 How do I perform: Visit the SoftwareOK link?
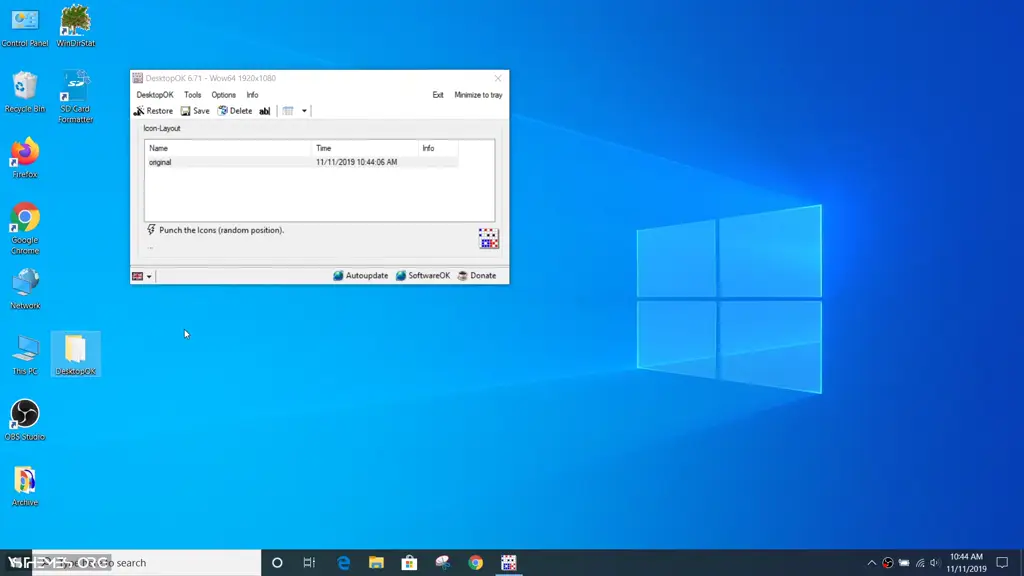pyautogui.click(x=423, y=276)
